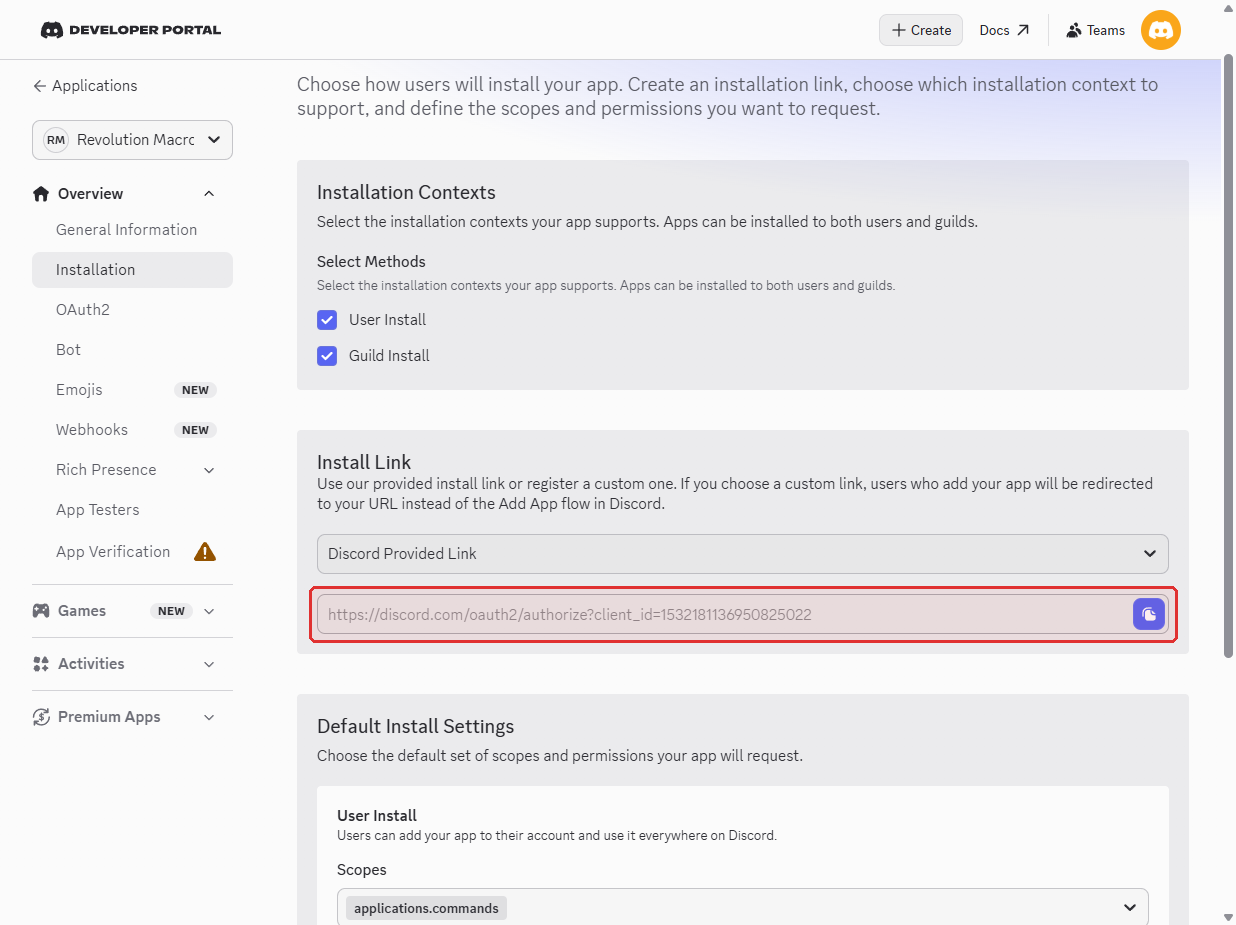Uncheck the Guild Install checkbox

(327, 356)
